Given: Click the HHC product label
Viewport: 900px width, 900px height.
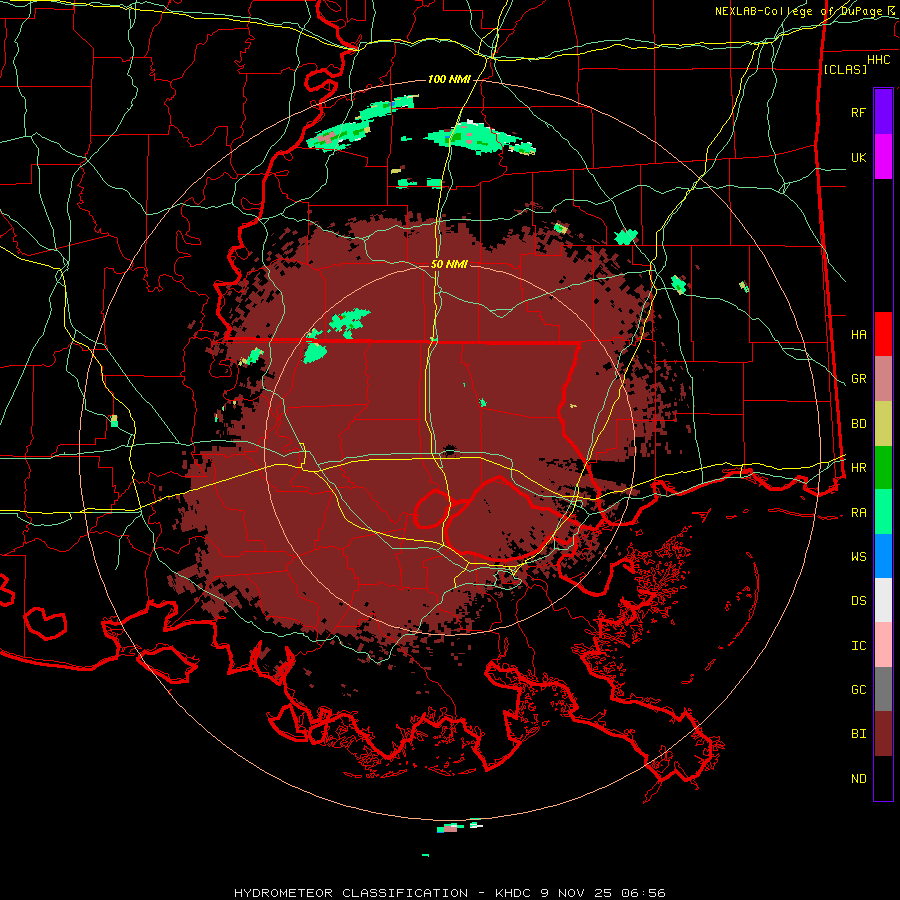Looking at the screenshot, I should click(x=879, y=60).
